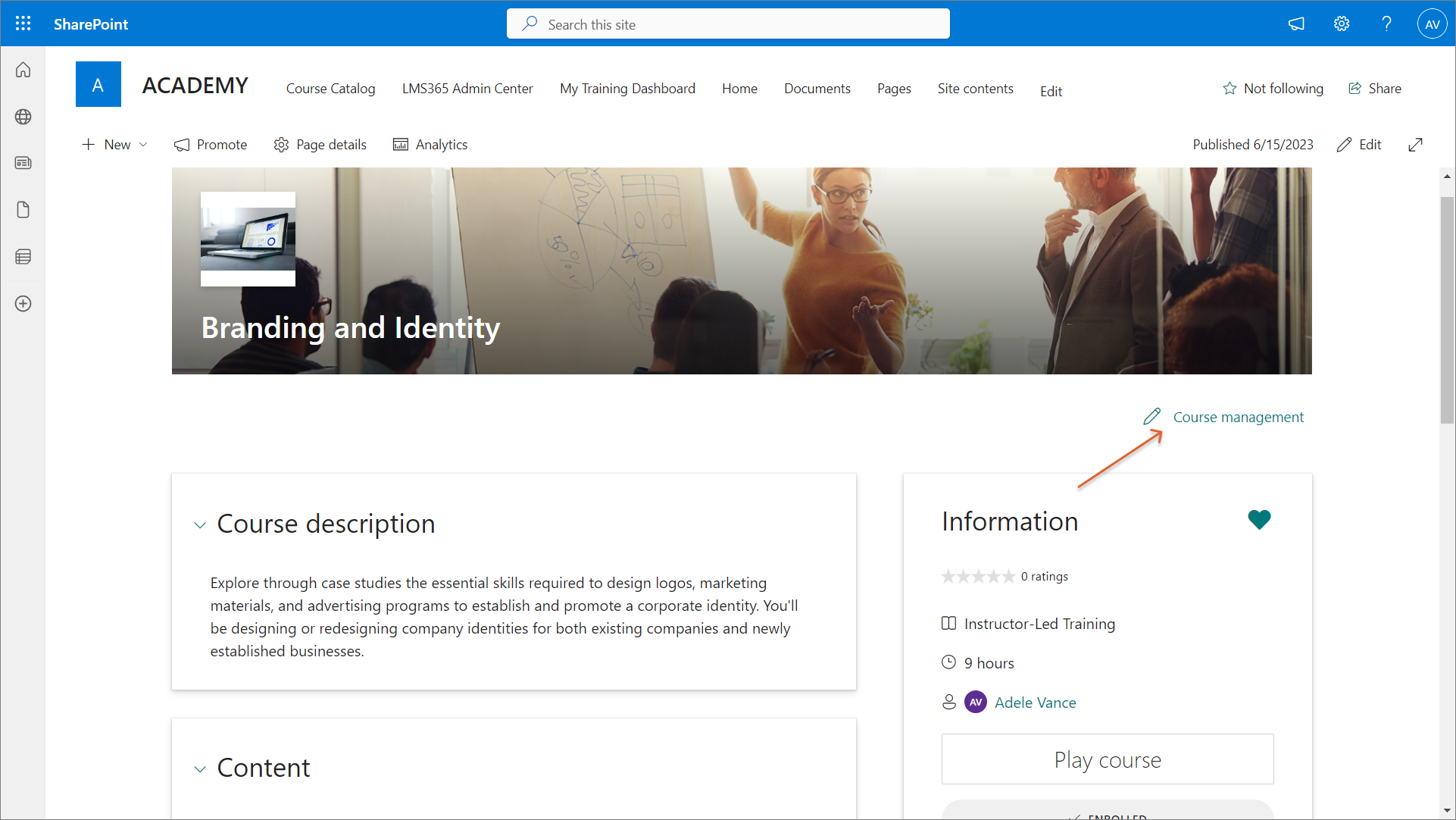1456x820 pixels.
Task: Collapse the Course description section
Action: click(200, 525)
